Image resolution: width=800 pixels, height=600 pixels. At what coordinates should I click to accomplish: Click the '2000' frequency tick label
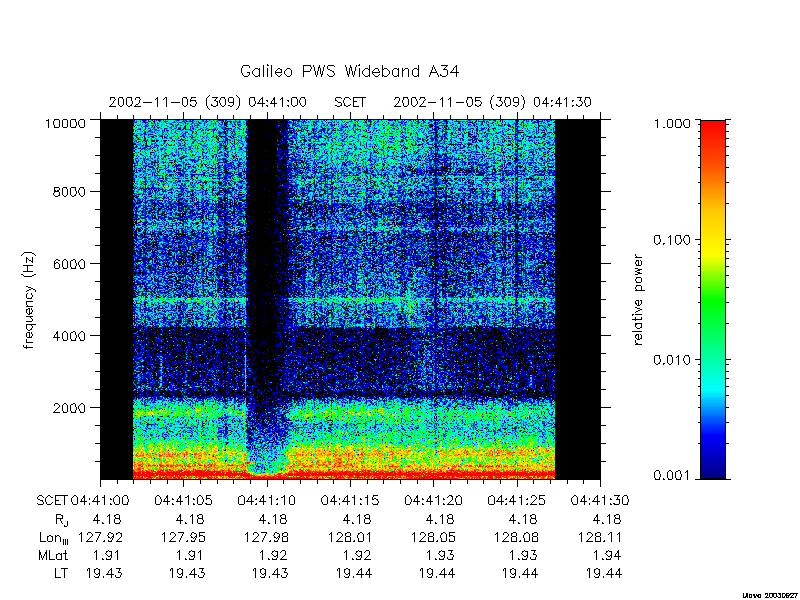tap(69, 408)
